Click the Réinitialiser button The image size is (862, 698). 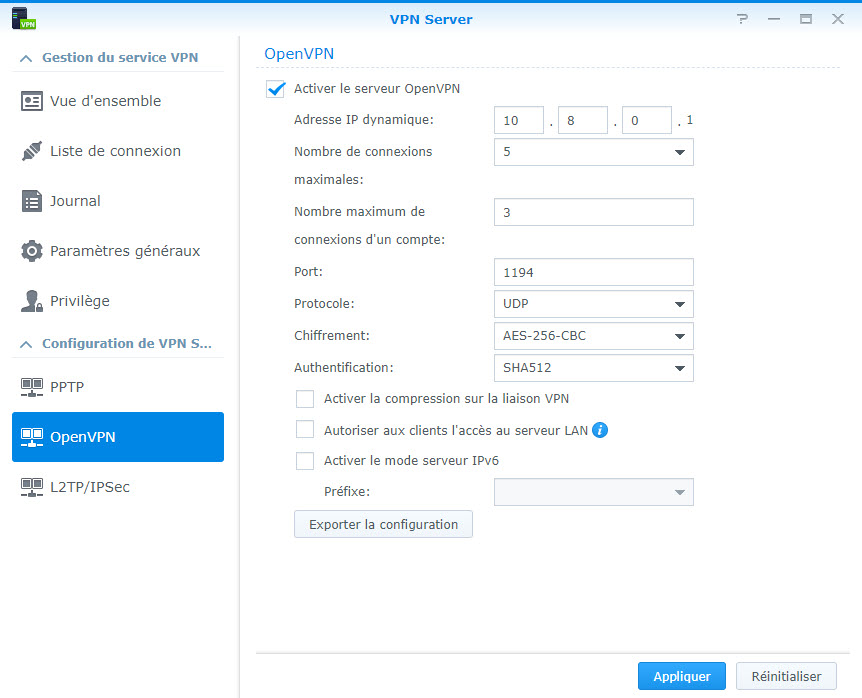[786, 676]
